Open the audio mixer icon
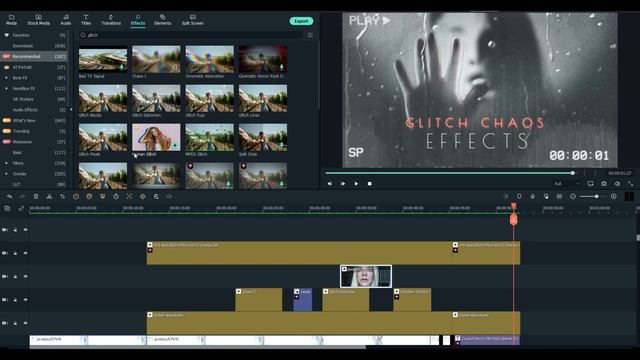Image resolution: width=640 pixels, height=360 pixels. tap(546, 197)
